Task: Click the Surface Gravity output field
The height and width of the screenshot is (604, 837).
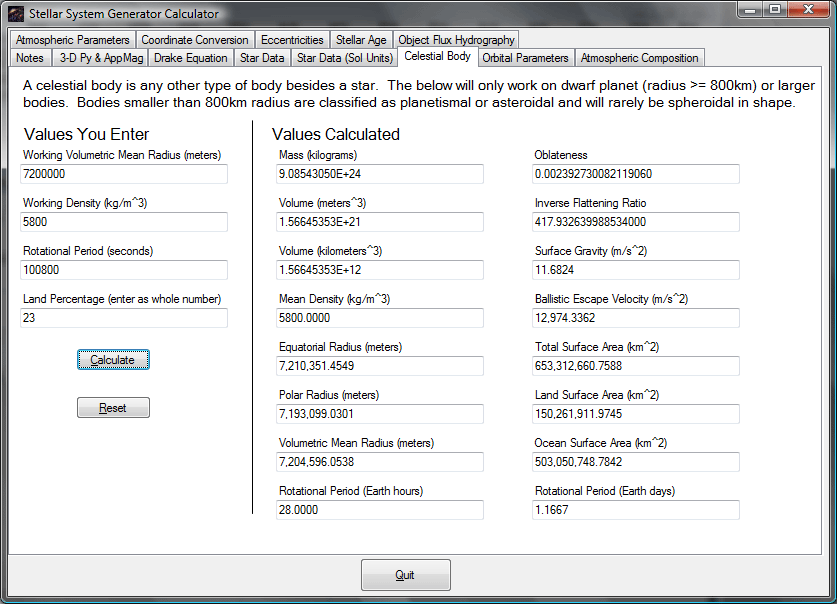Action: pyautogui.click(x=636, y=270)
